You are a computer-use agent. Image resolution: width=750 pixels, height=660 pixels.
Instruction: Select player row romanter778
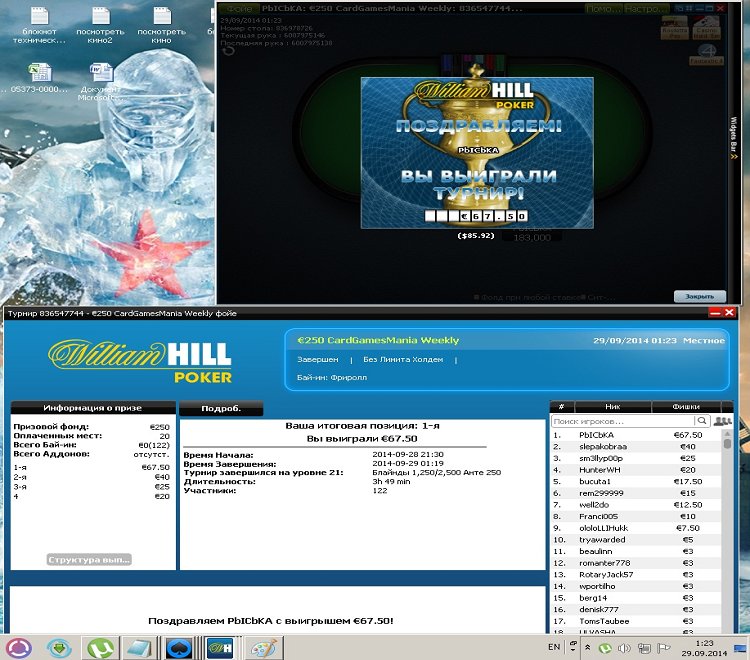pyautogui.click(x=635, y=563)
